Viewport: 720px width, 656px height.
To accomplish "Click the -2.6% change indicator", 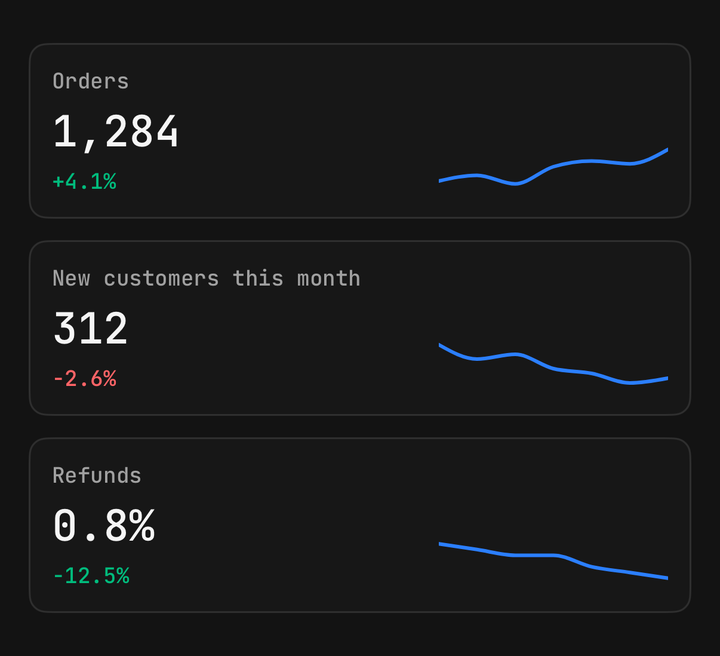I will click(84, 379).
